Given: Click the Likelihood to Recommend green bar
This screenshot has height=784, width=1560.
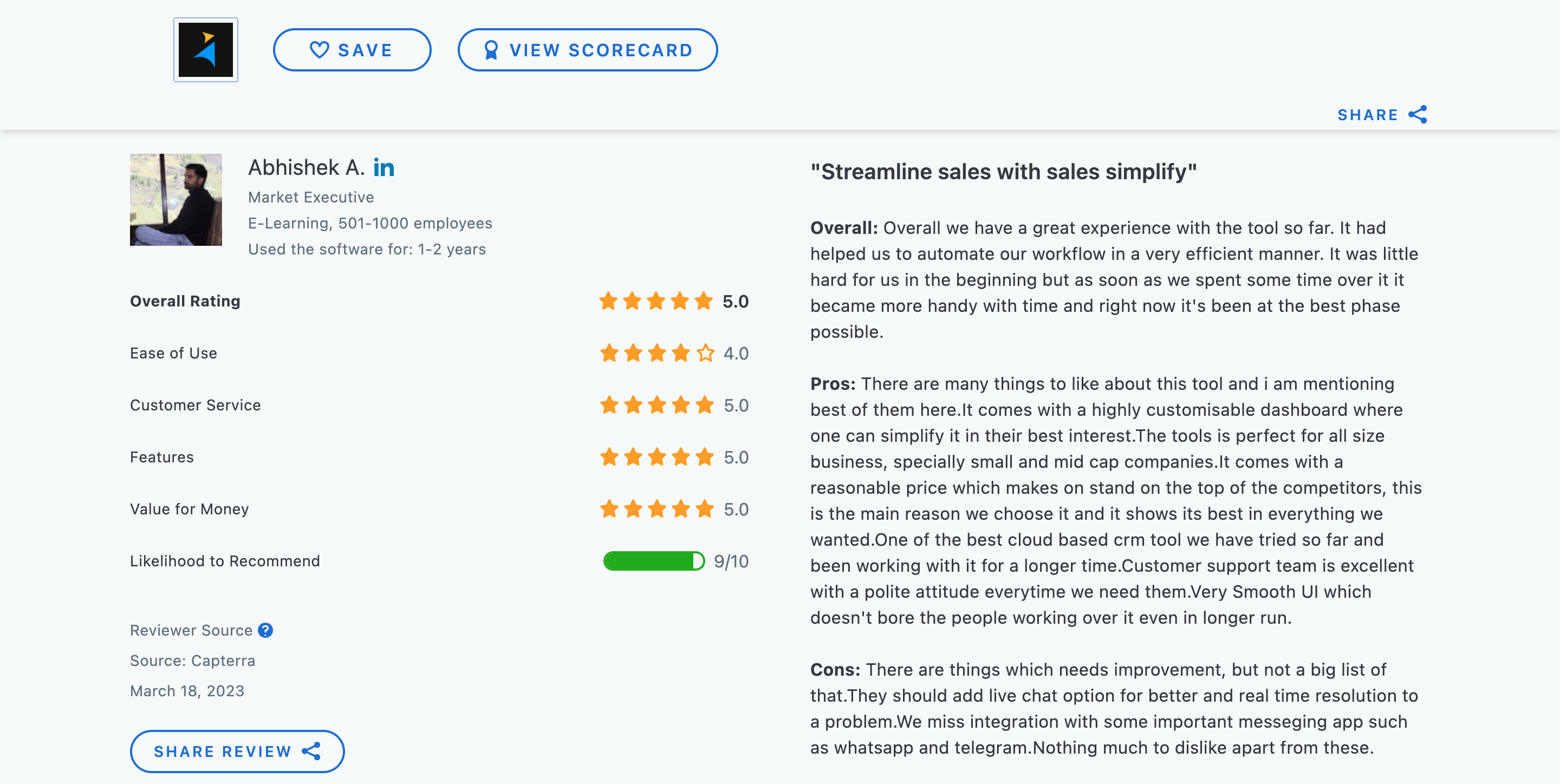Looking at the screenshot, I should [653, 561].
